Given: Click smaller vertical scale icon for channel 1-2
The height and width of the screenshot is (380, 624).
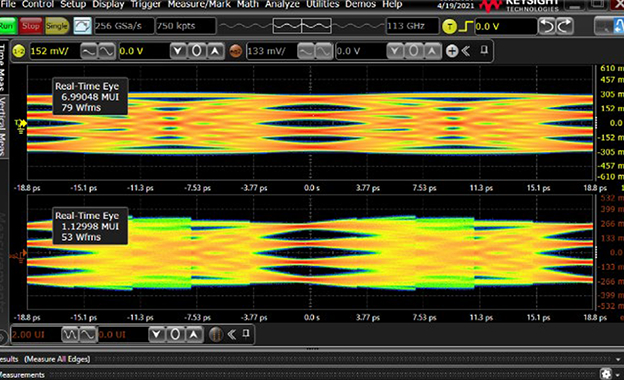Looking at the screenshot, I should click(106, 51).
